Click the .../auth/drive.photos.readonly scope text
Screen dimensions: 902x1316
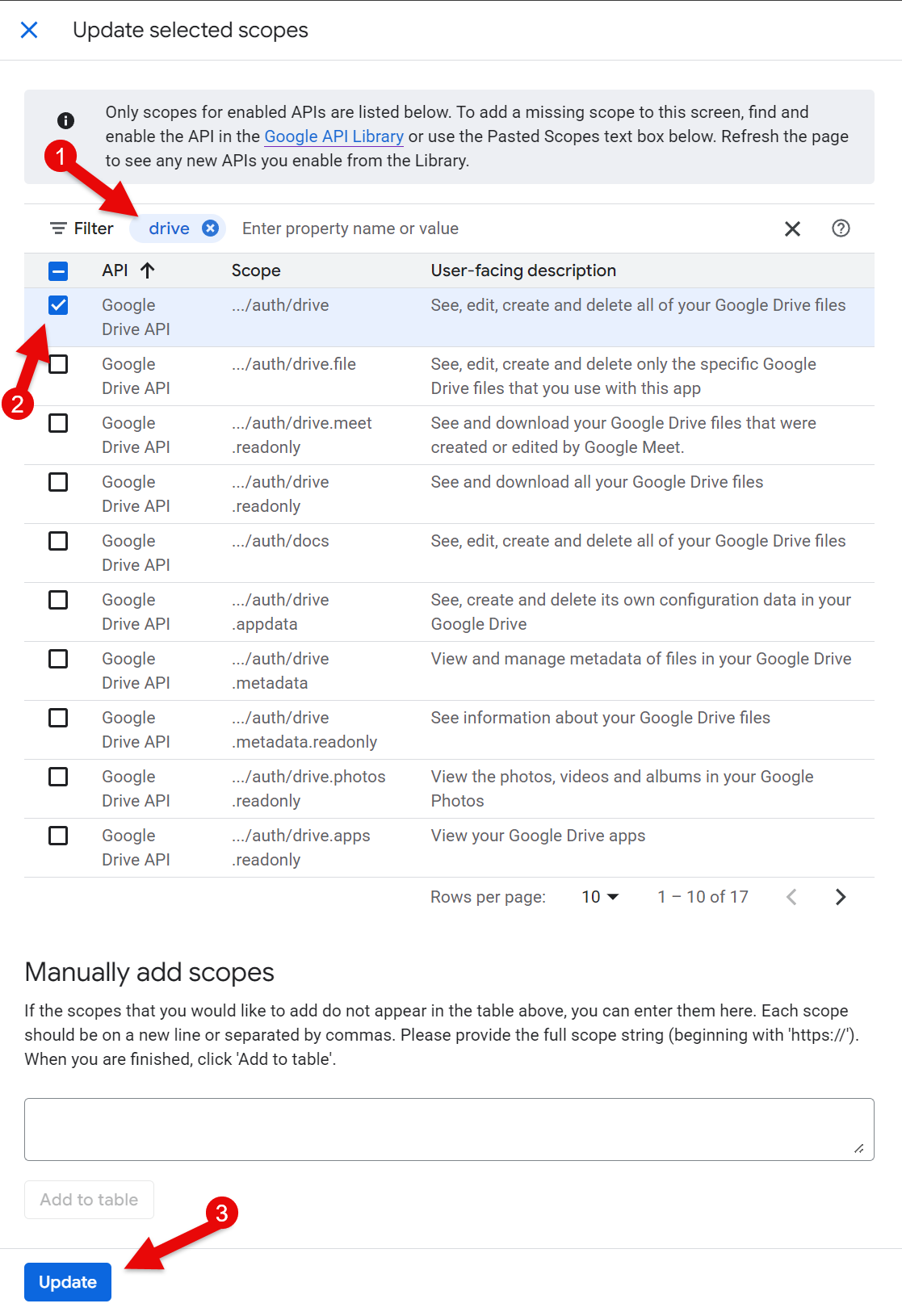(308, 789)
